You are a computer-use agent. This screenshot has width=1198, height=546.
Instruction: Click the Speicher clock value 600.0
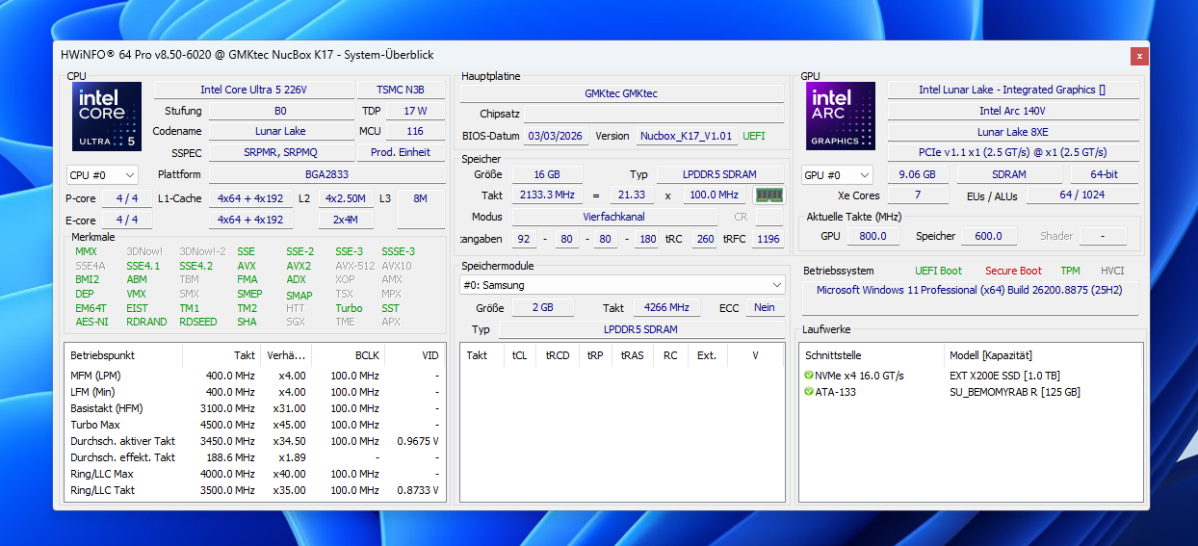[988, 236]
